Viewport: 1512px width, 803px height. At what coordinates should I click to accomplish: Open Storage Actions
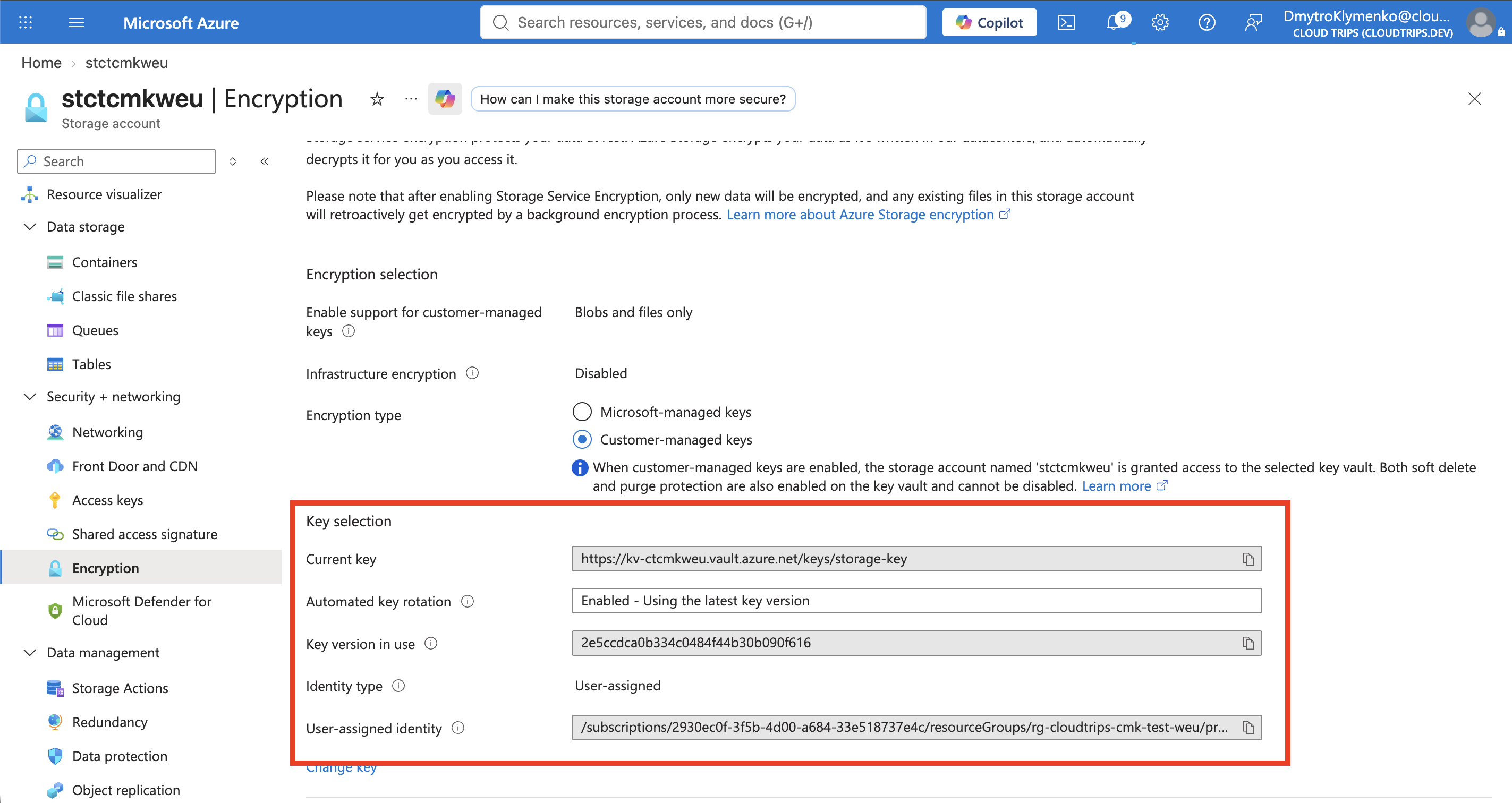pos(120,688)
